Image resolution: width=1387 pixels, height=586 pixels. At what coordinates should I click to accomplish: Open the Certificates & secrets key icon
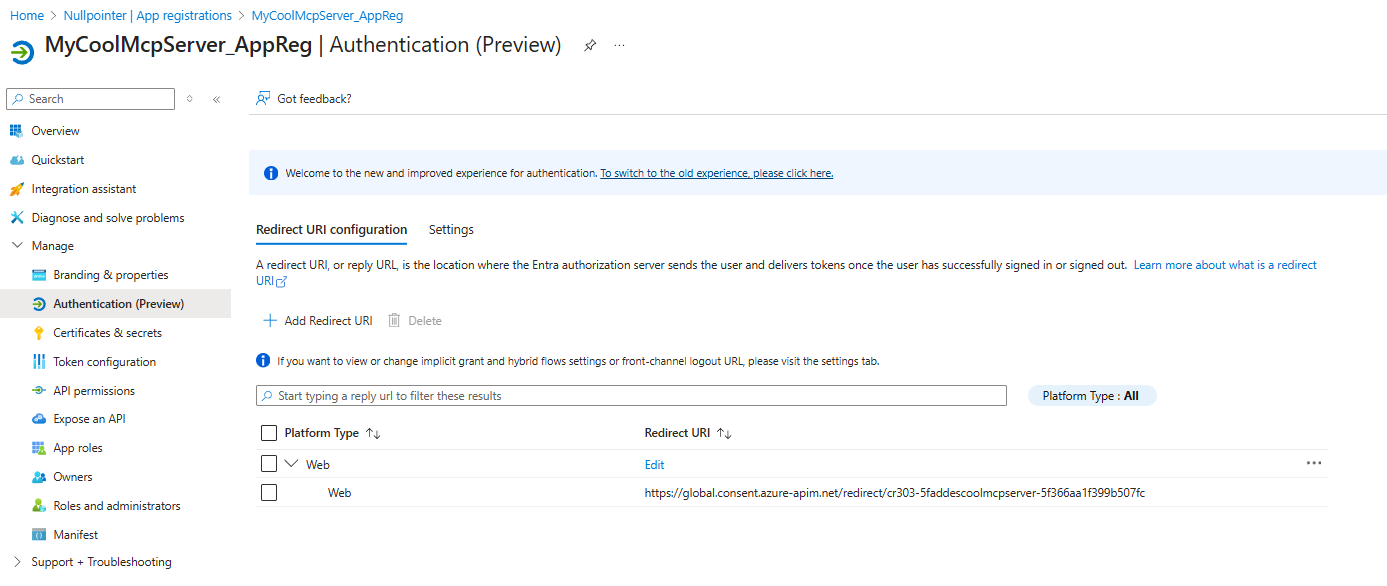click(39, 333)
